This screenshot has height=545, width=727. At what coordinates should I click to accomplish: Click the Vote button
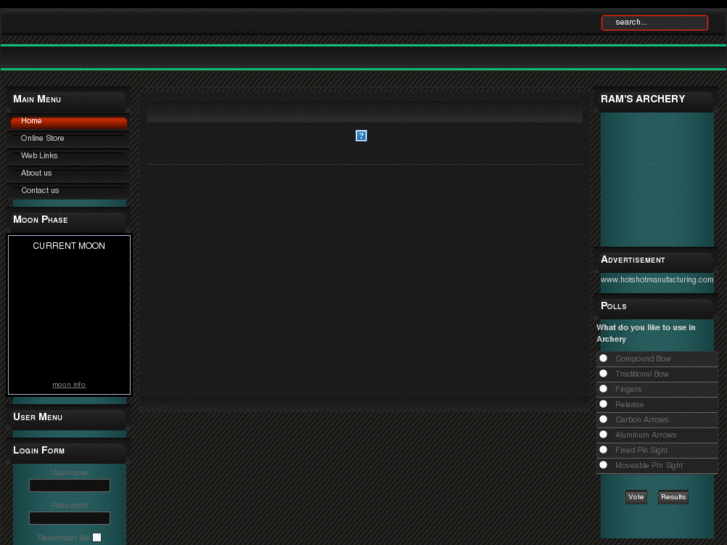coord(636,497)
